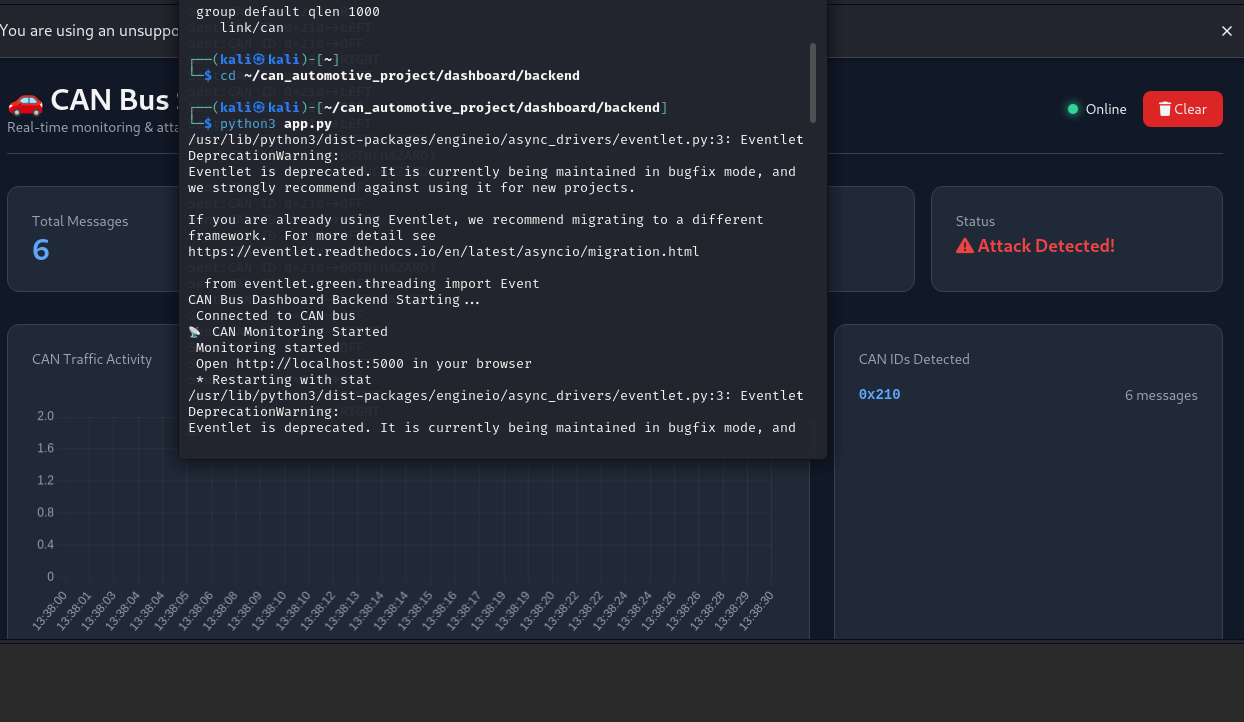
Task: Click the satellite icon before CAN Monitoring Started
Action: pos(194,331)
